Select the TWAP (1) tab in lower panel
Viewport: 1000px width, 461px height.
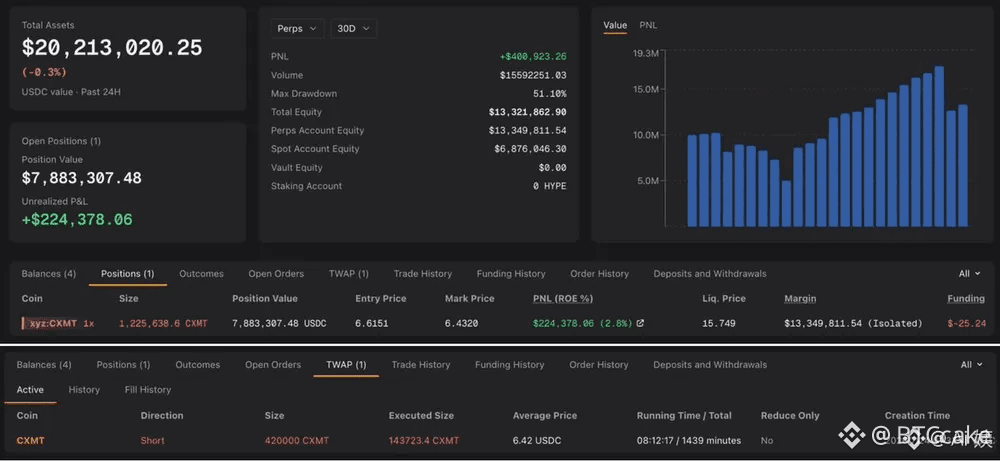click(x=346, y=365)
